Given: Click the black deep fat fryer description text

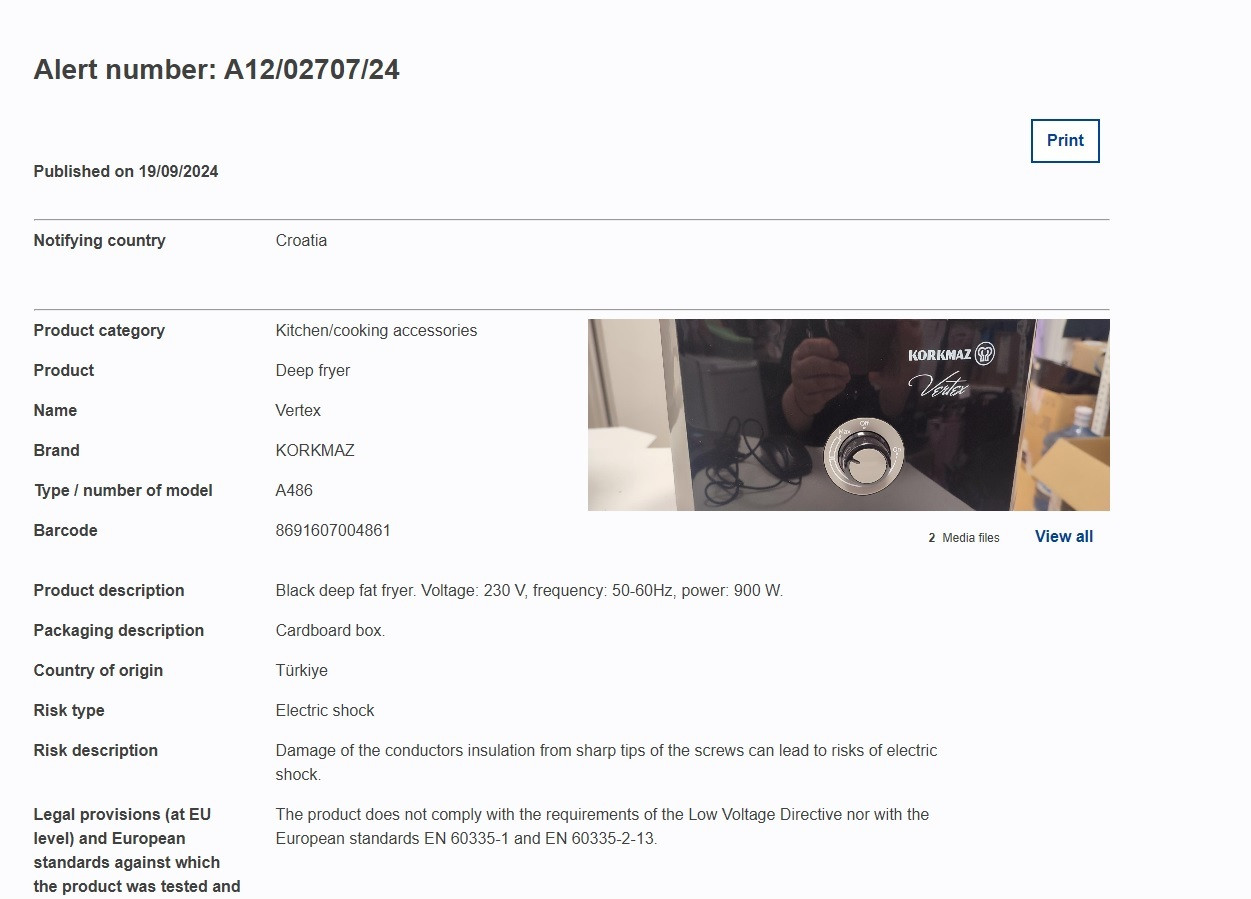Looking at the screenshot, I should [529, 591].
